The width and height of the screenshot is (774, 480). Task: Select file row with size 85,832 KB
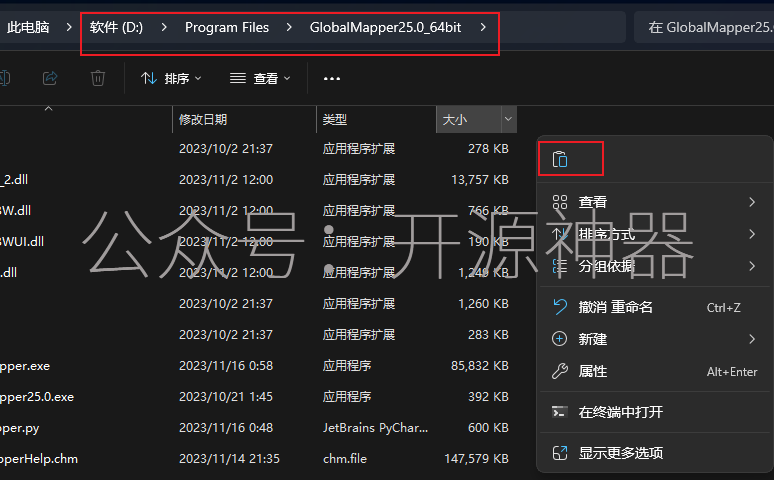257,366
